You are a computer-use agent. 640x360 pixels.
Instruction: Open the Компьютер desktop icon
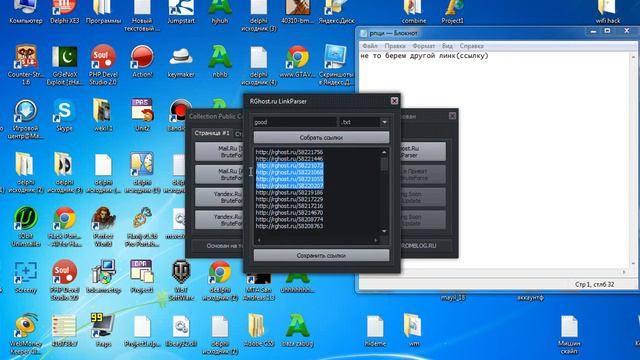coord(25,12)
